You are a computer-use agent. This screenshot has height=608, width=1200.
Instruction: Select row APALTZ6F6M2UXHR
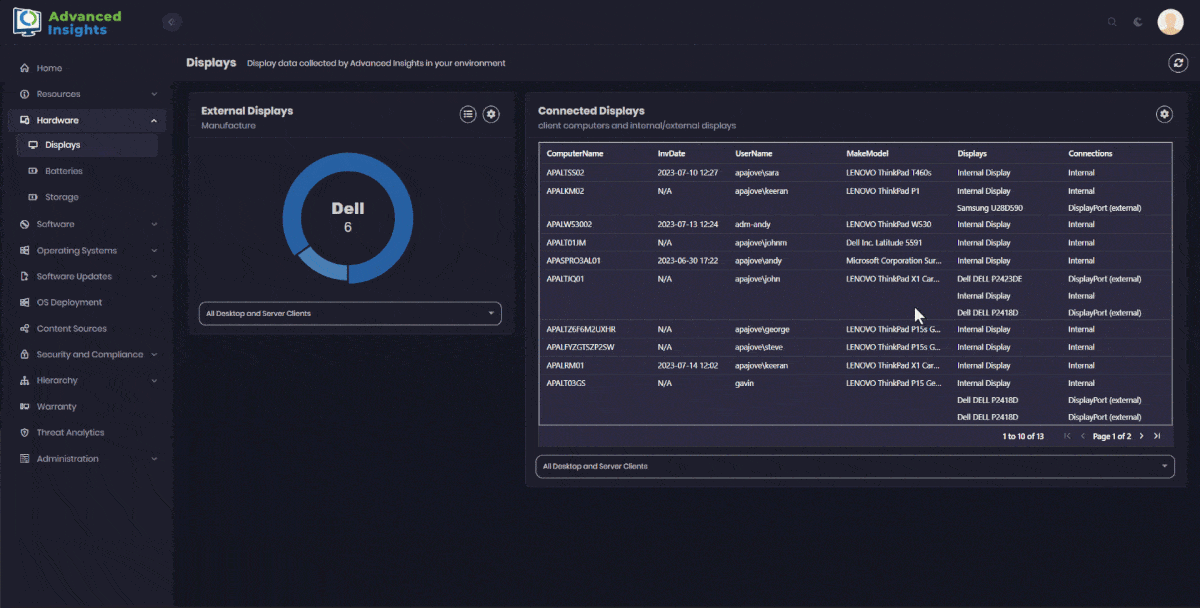click(855, 329)
